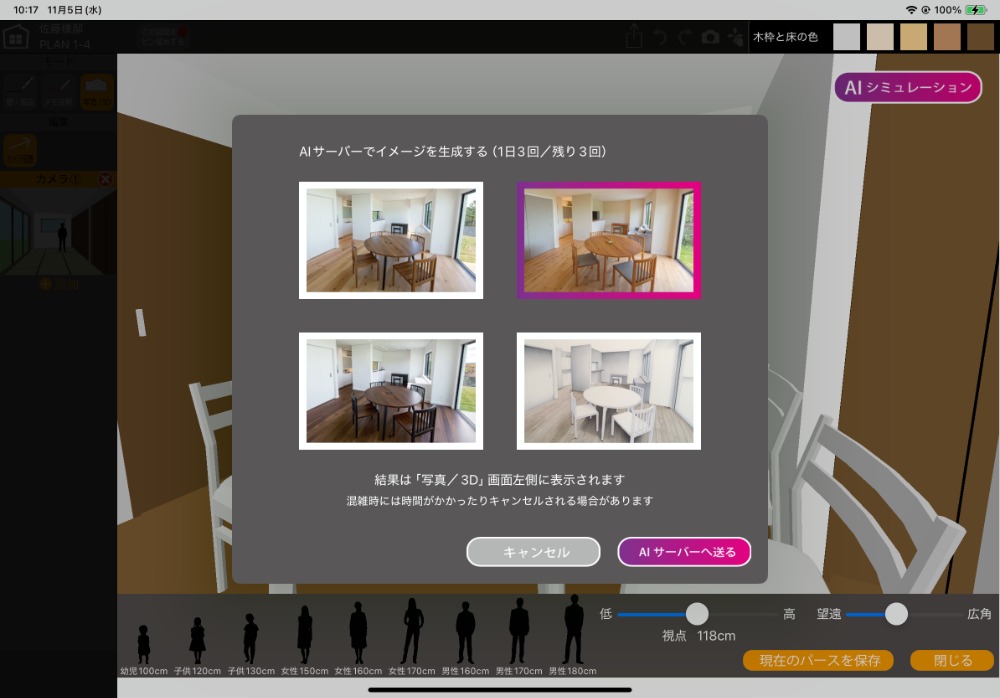Image resolution: width=1000 pixels, height=698 pixels.
Task: Select the top-left natural wood style thumbnail
Action: (391, 240)
